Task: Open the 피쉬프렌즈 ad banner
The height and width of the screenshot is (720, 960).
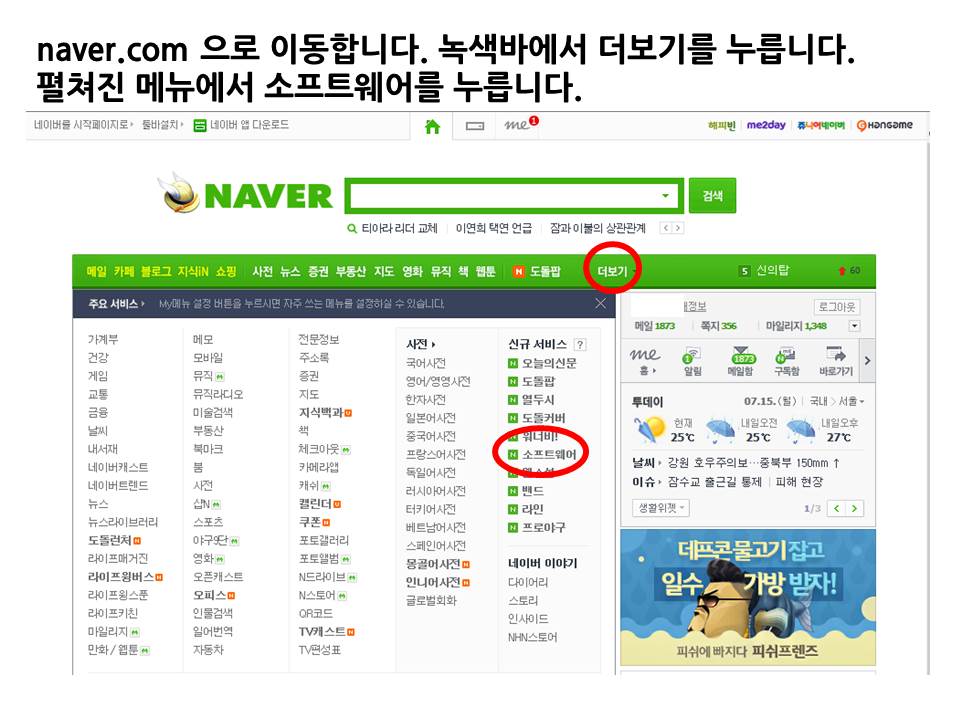Action: tap(748, 598)
